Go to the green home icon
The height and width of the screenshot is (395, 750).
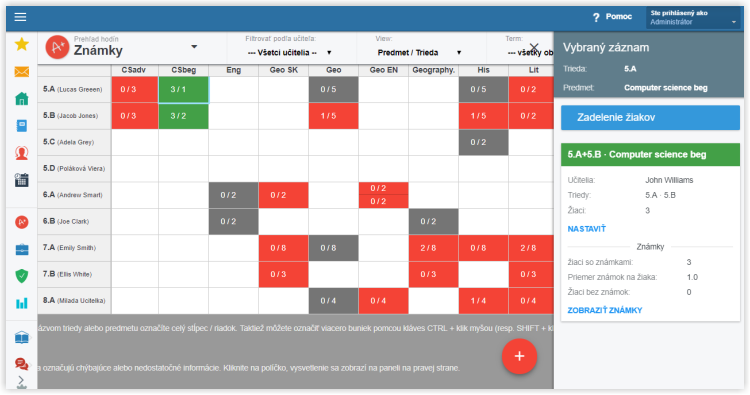coord(22,99)
